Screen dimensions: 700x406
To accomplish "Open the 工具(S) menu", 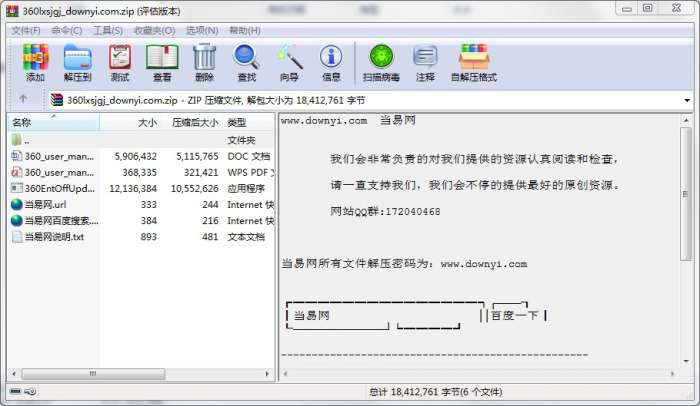I will point(108,30).
